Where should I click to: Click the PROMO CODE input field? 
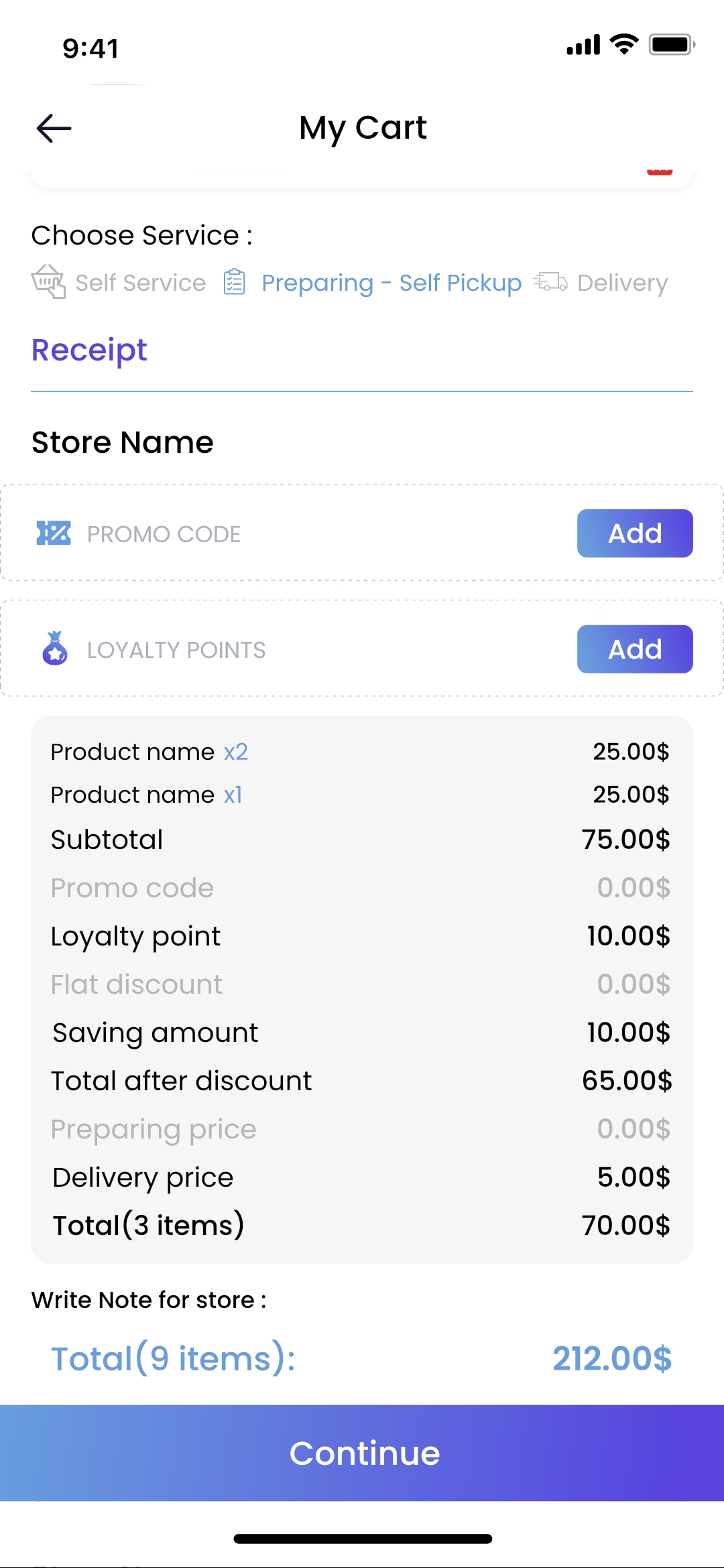(x=164, y=534)
